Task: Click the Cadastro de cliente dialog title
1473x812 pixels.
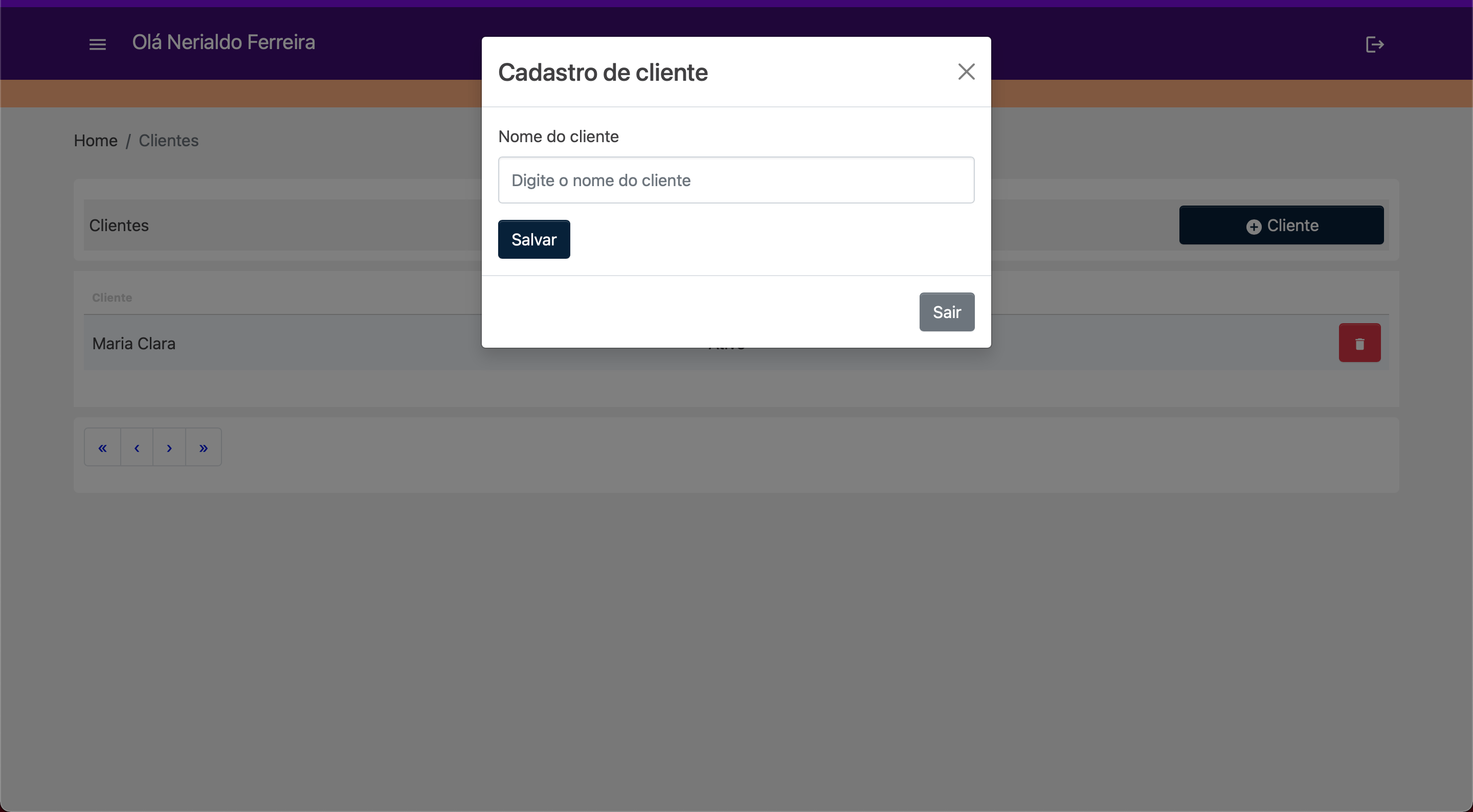Action: (602, 73)
